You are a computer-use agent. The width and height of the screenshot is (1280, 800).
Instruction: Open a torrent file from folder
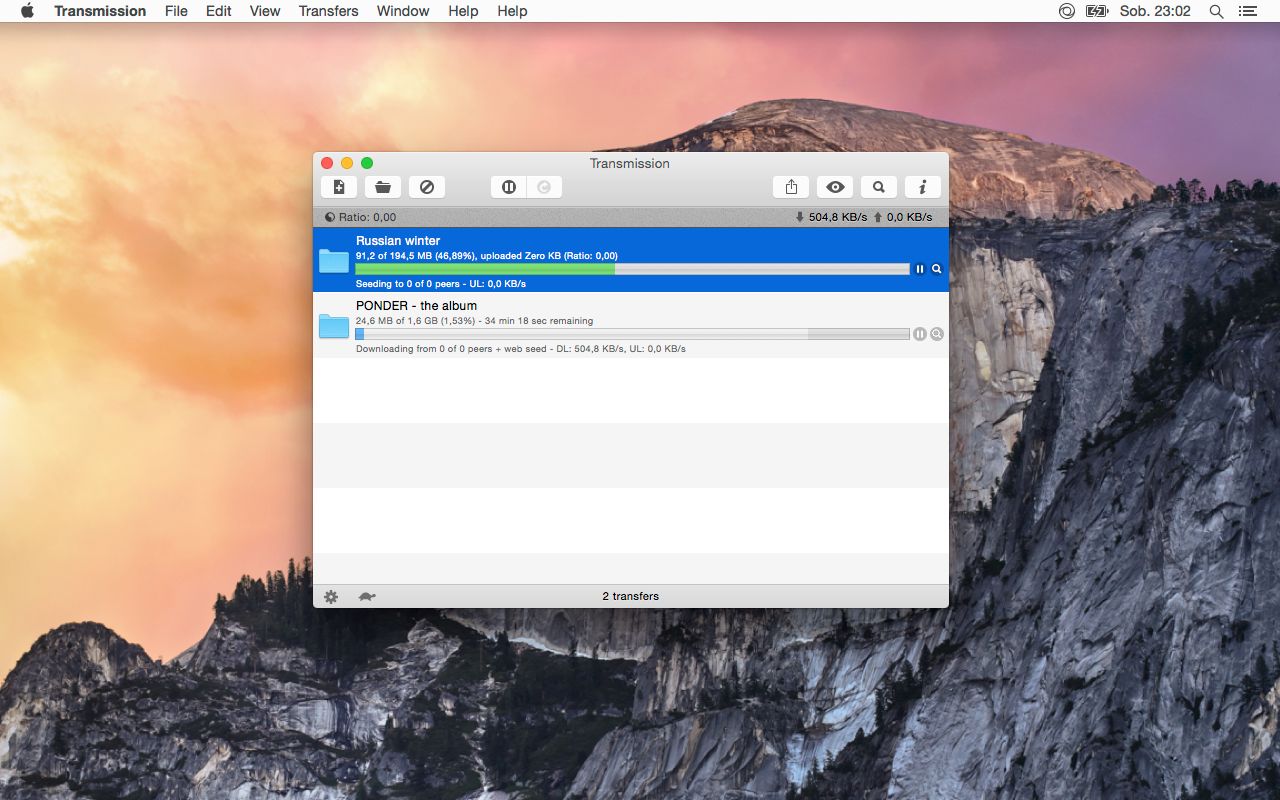[x=383, y=187]
